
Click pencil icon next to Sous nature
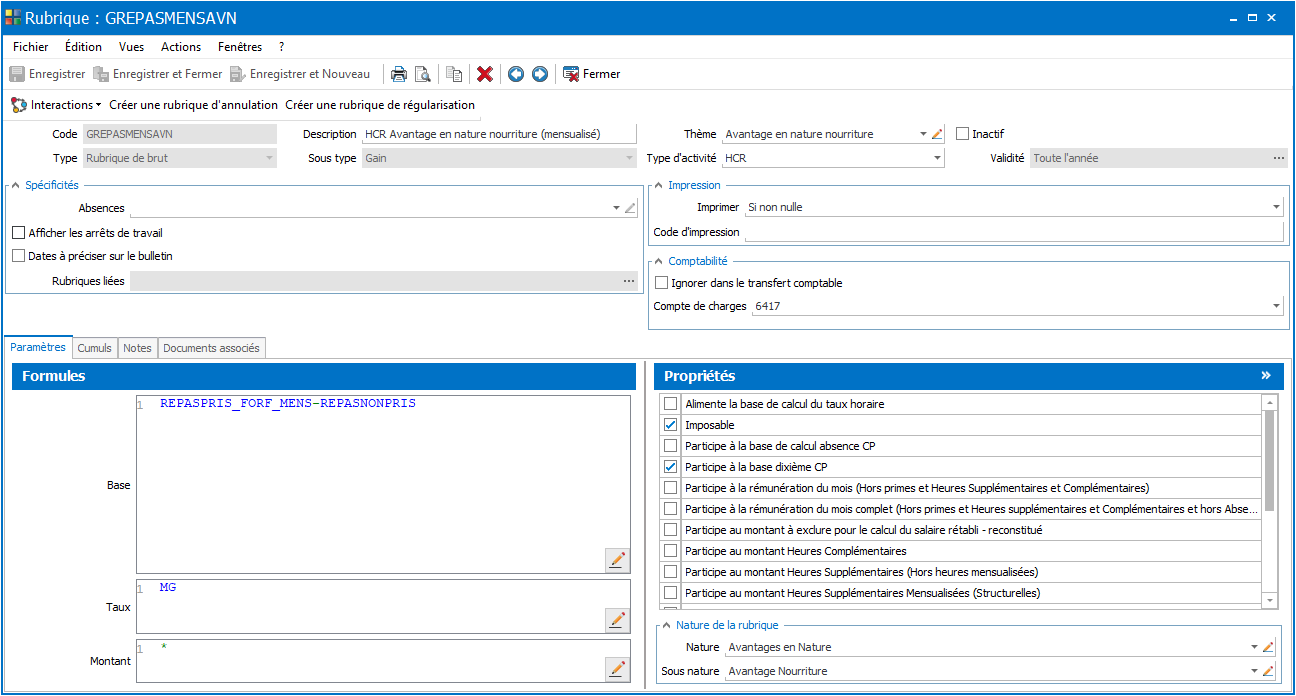pos(1268,671)
